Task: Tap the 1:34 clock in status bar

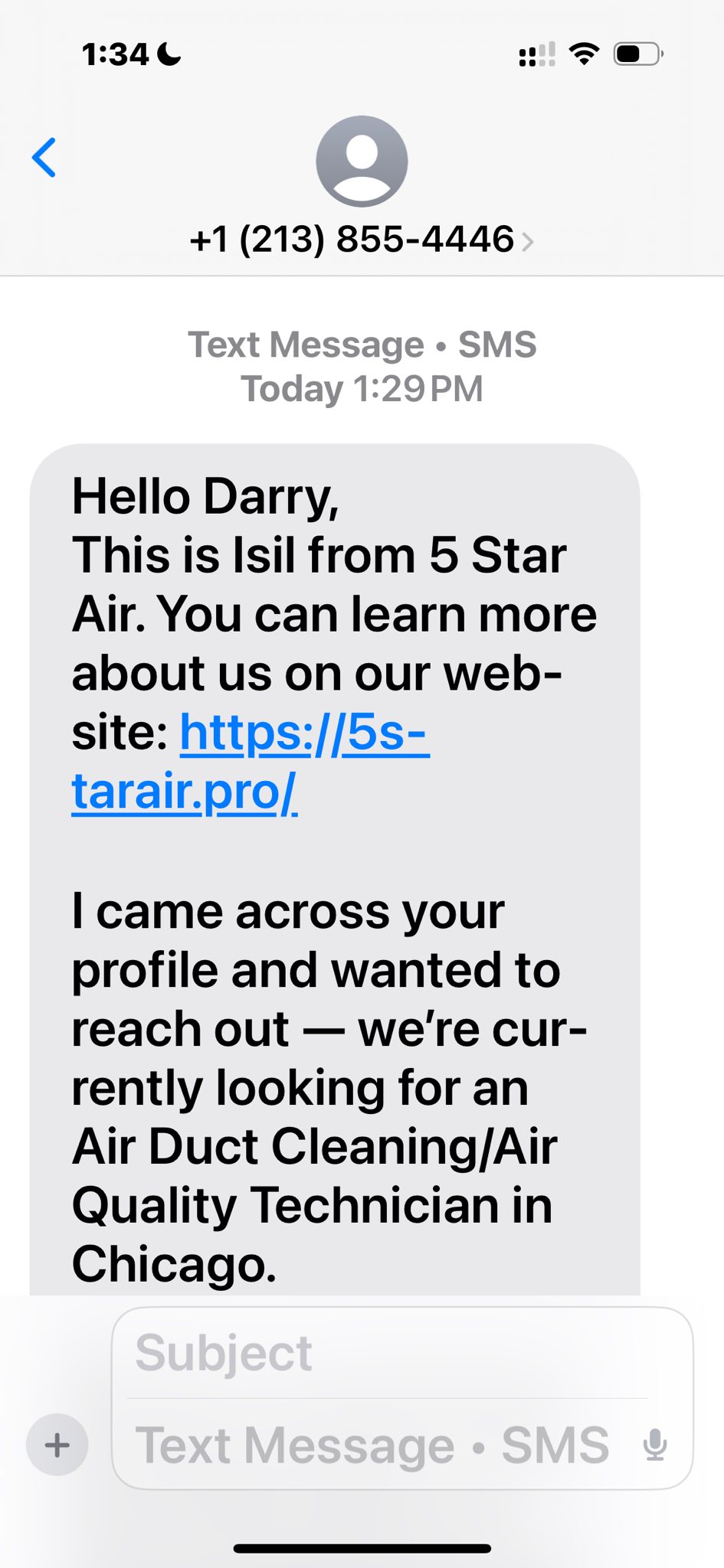Action: [115, 54]
